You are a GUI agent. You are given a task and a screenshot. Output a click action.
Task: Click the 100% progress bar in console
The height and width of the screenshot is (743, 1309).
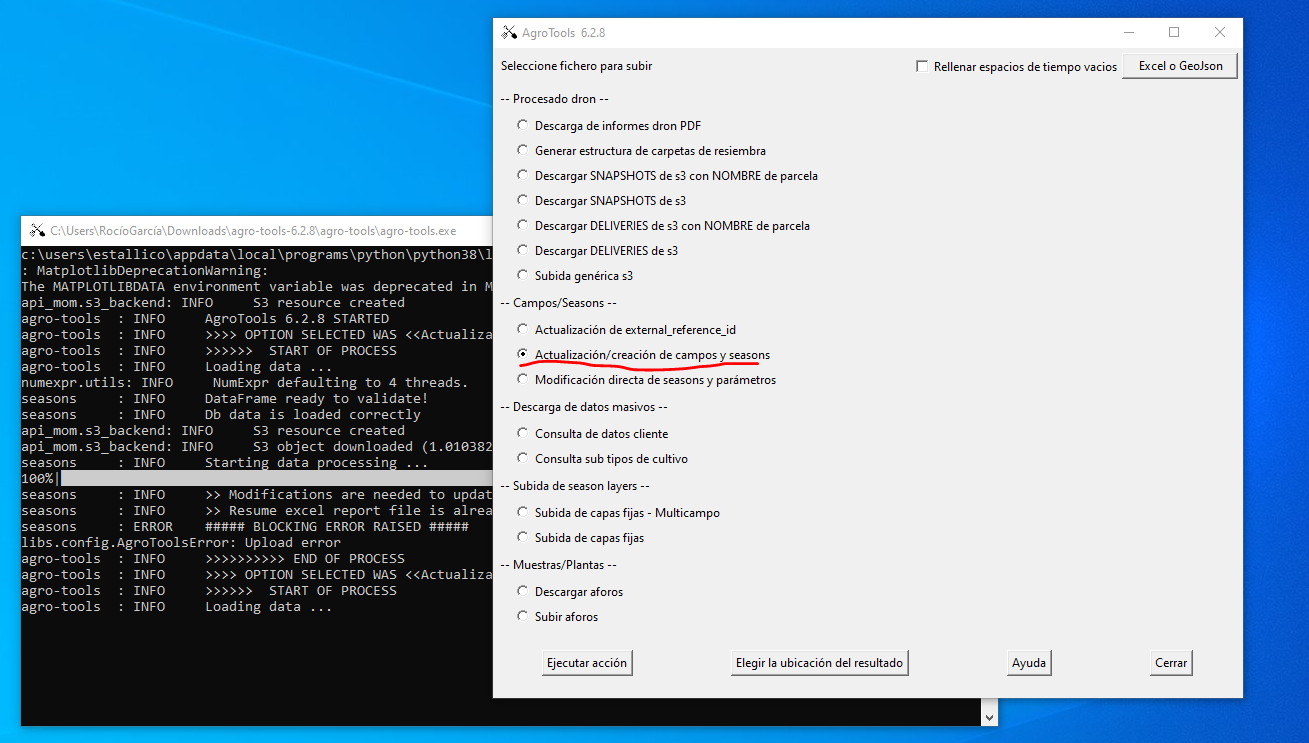[x=257, y=479]
